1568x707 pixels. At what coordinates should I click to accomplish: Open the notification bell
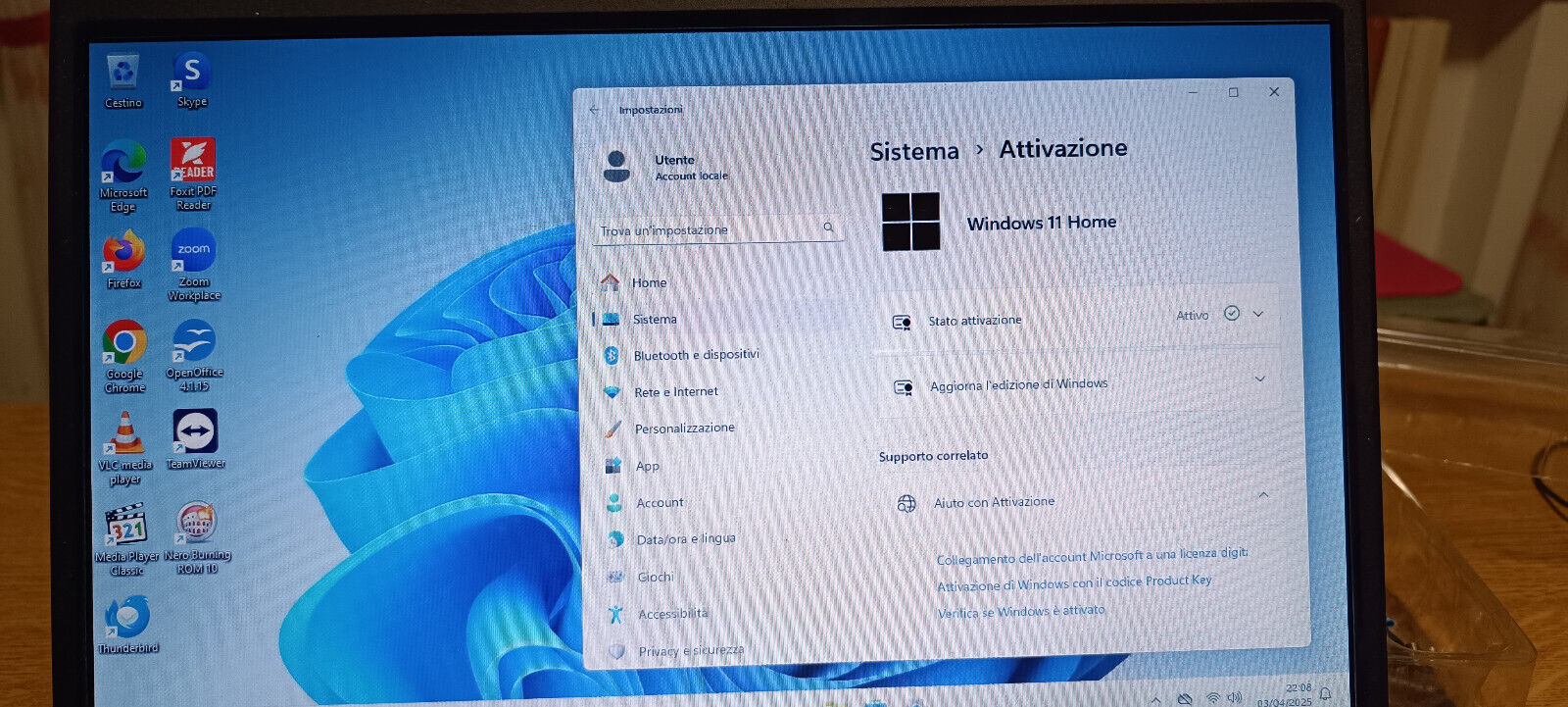1325,694
